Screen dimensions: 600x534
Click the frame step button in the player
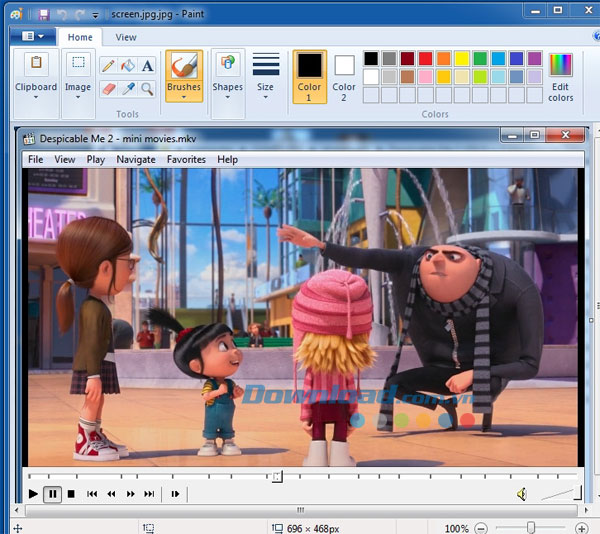[175, 494]
